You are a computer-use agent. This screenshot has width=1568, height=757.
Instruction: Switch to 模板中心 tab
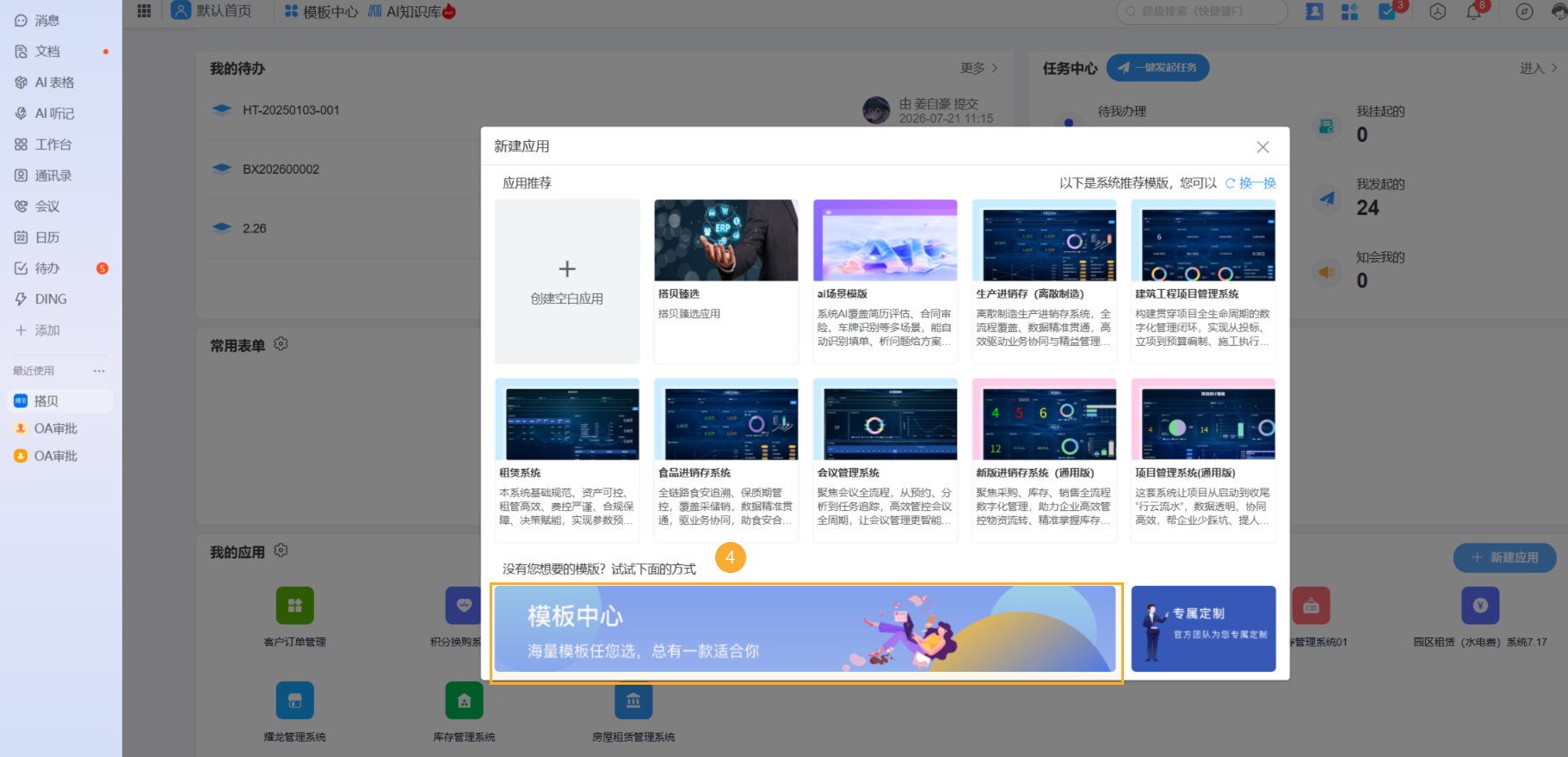321,12
